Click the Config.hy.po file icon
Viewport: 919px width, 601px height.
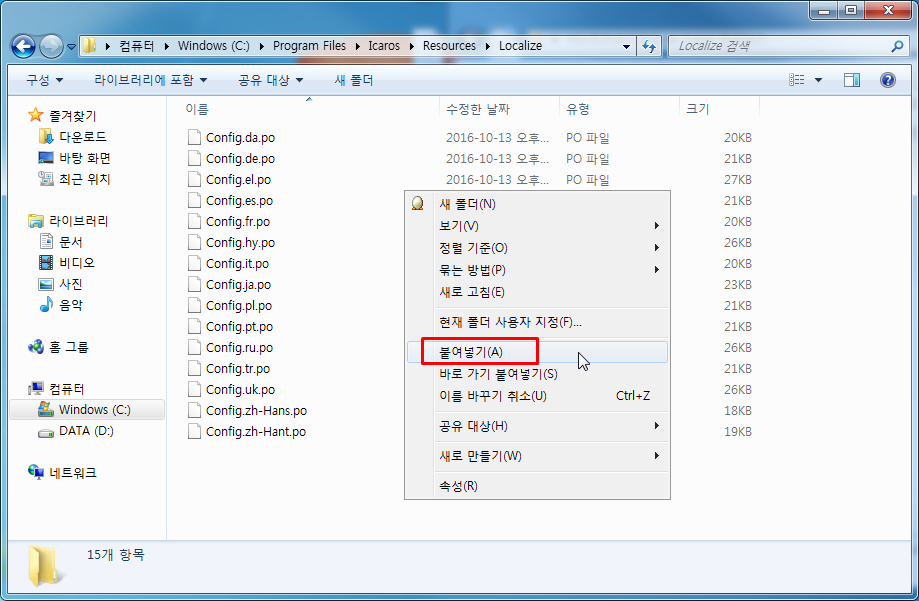195,242
